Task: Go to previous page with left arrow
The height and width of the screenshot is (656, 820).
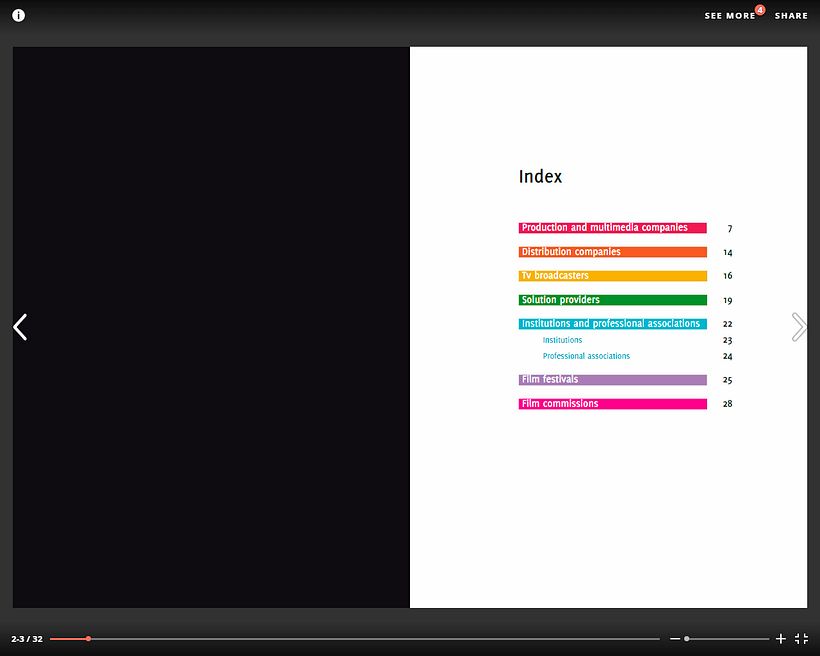Action: coord(20,327)
